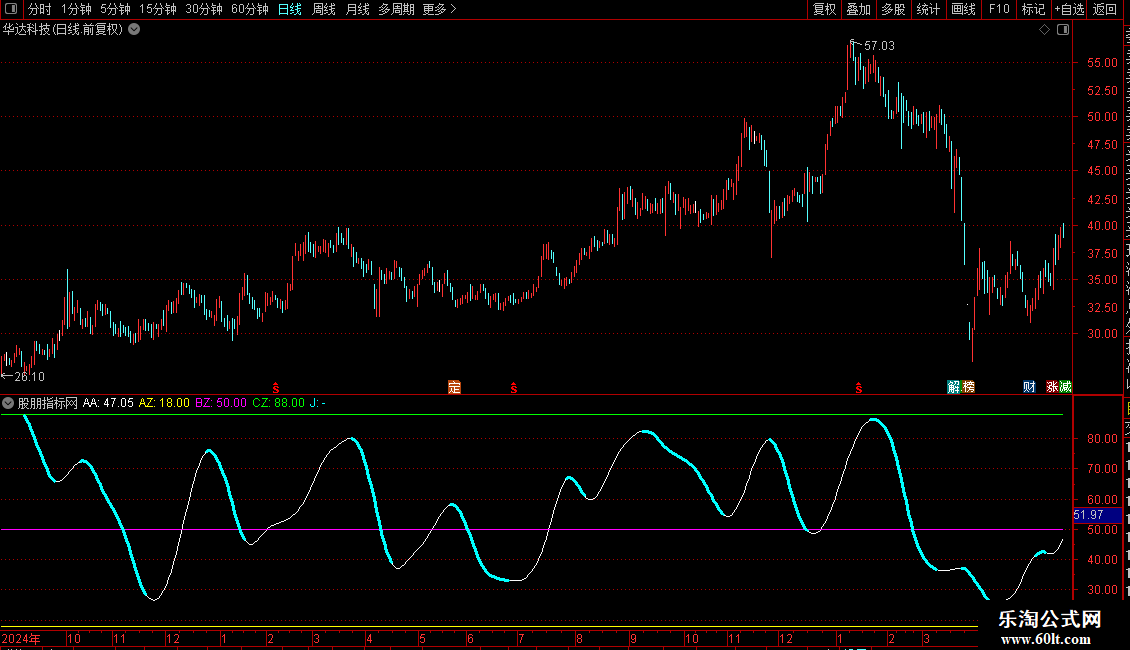Select the 日线 daily tab
The image size is (1130, 650).
[x=290, y=9]
